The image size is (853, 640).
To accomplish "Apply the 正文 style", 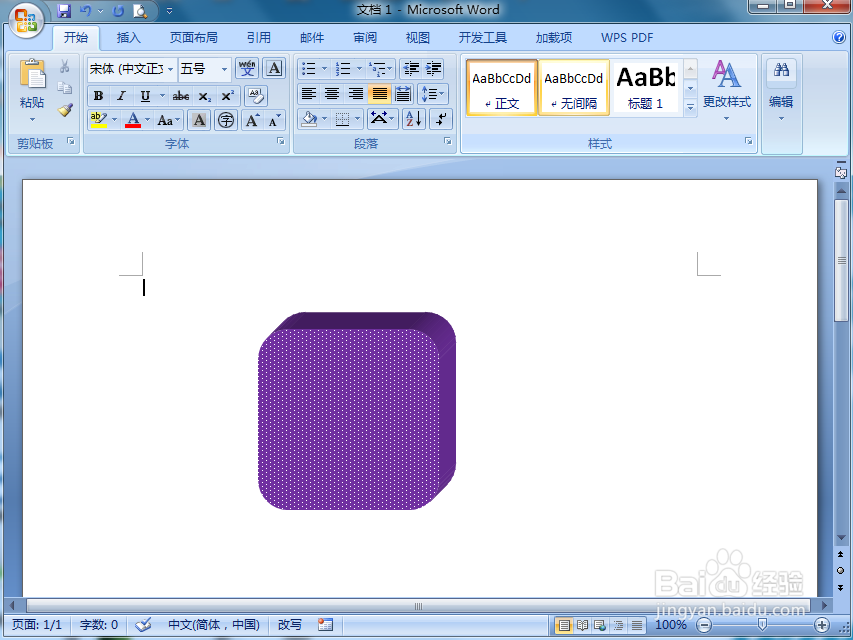I will click(x=502, y=88).
